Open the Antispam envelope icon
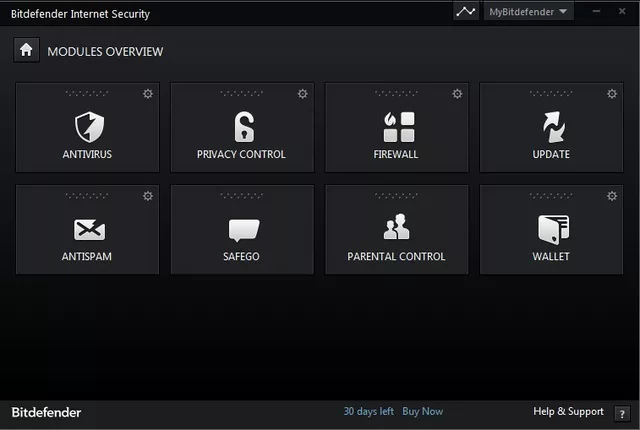This screenshot has height=430, width=640. click(x=89, y=229)
